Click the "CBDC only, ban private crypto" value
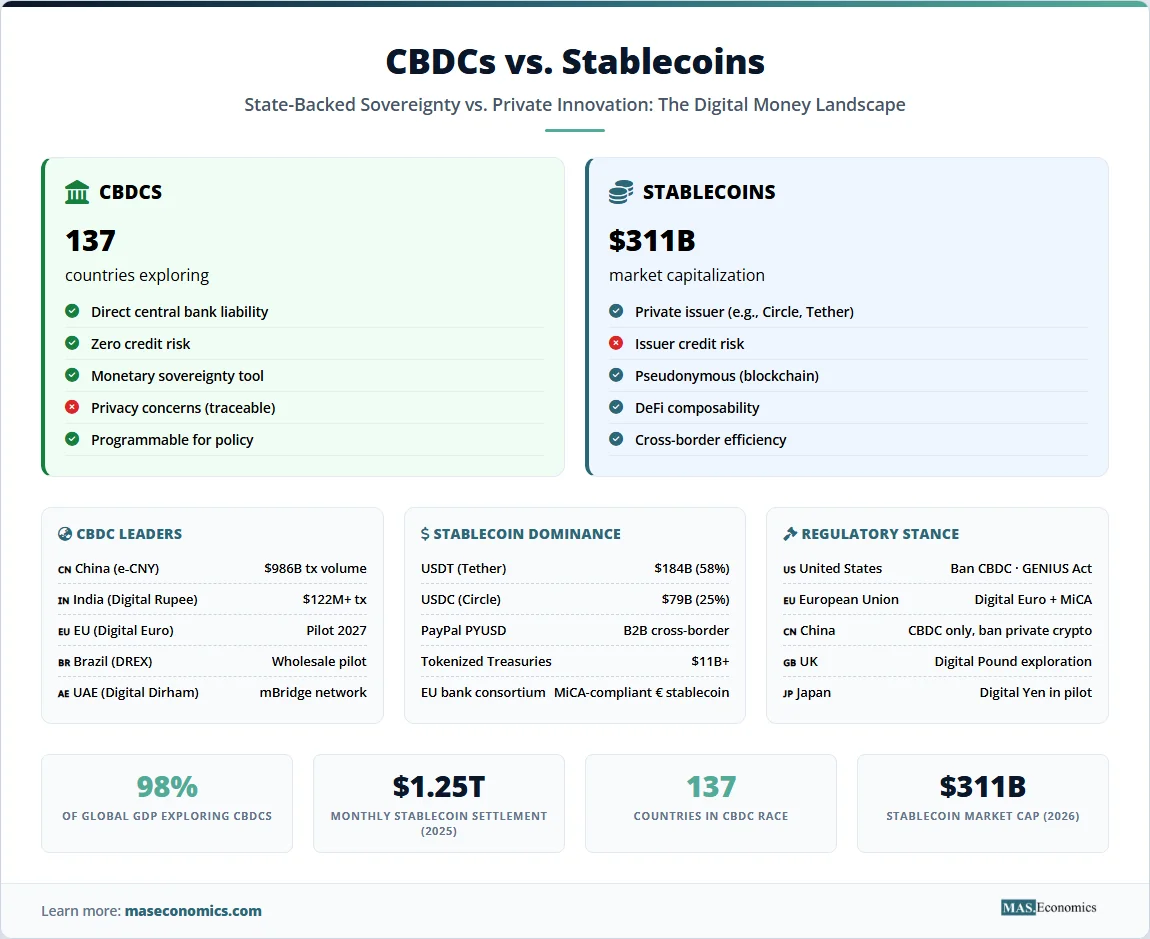 coord(1000,630)
